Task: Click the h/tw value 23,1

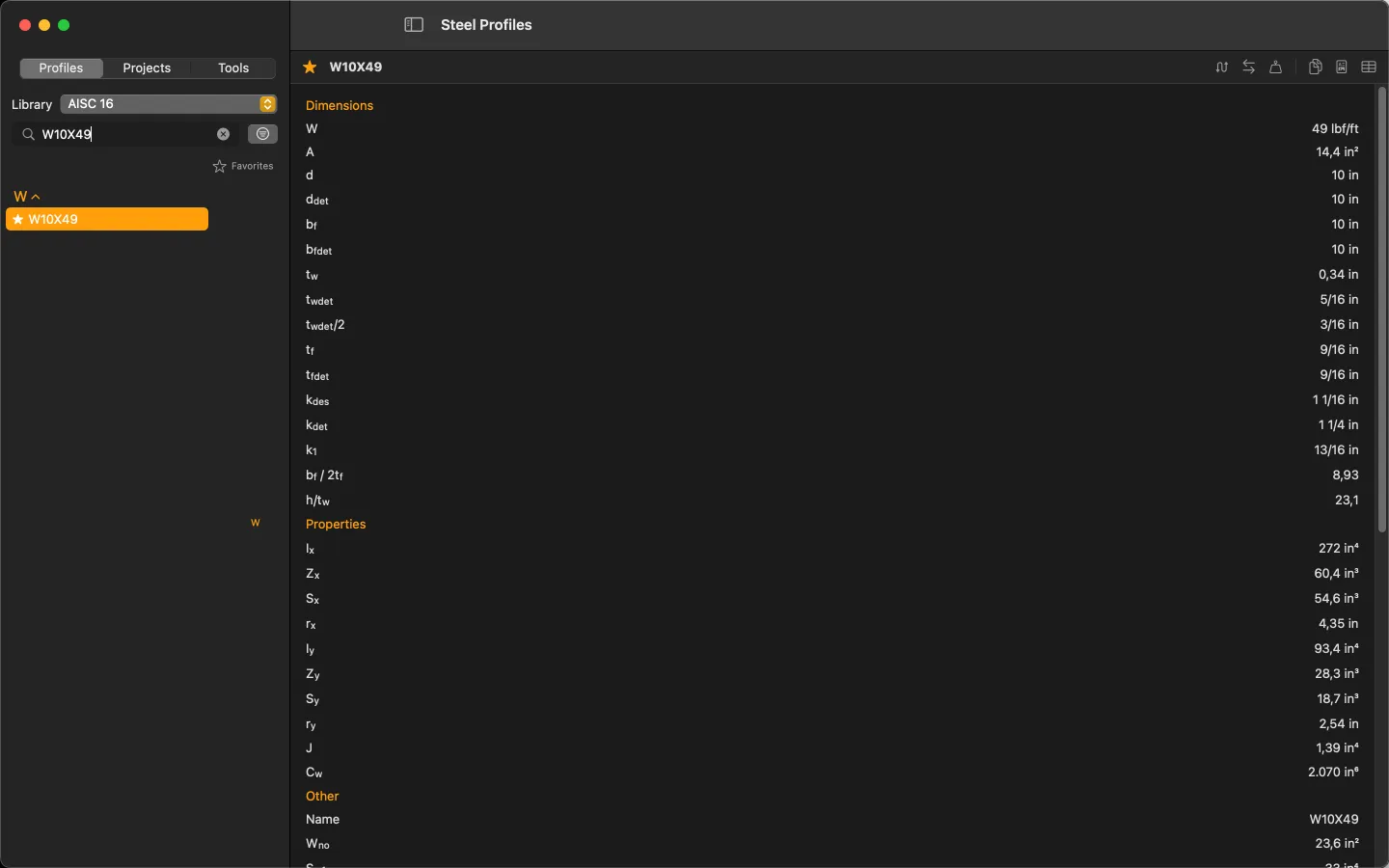Action: pos(1348,500)
